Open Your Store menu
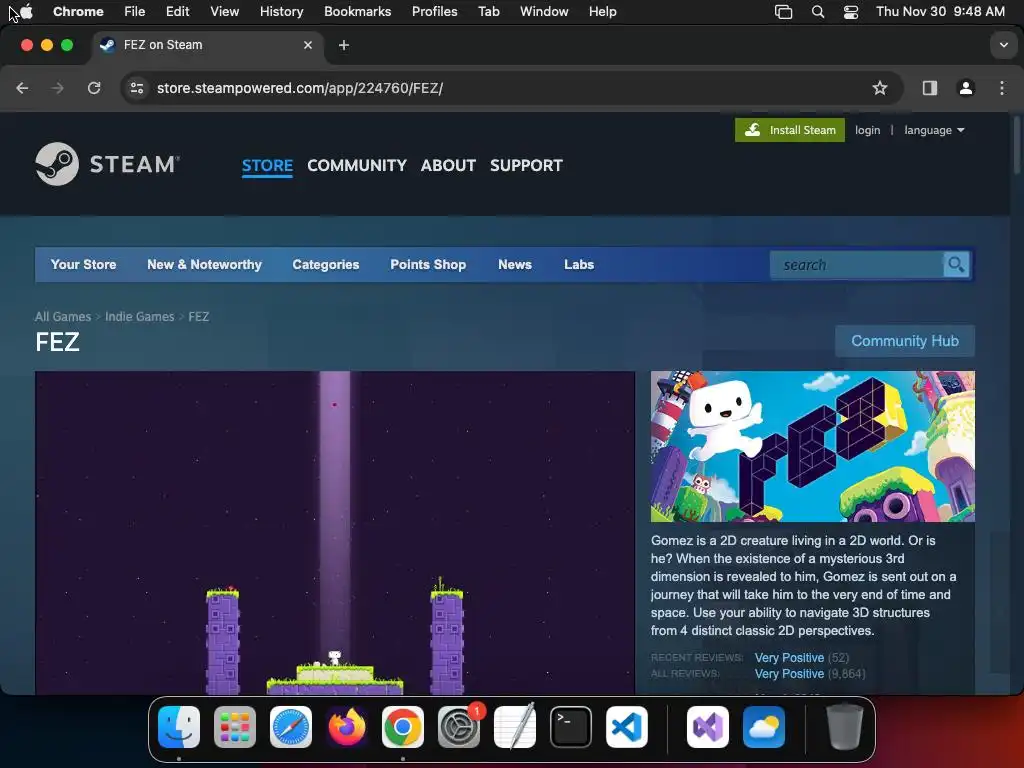The image size is (1024, 768). tap(84, 264)
